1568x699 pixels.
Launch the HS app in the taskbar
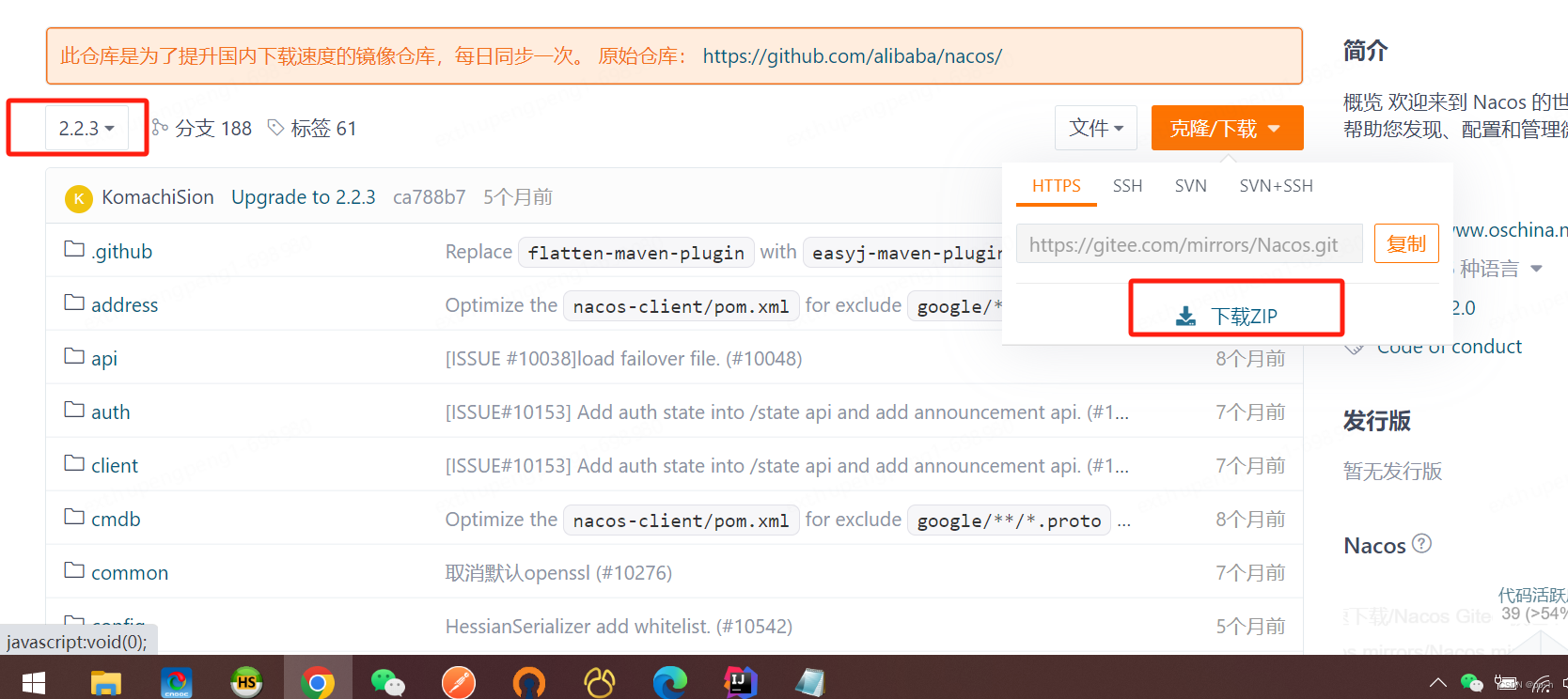(x=246, y=682)
